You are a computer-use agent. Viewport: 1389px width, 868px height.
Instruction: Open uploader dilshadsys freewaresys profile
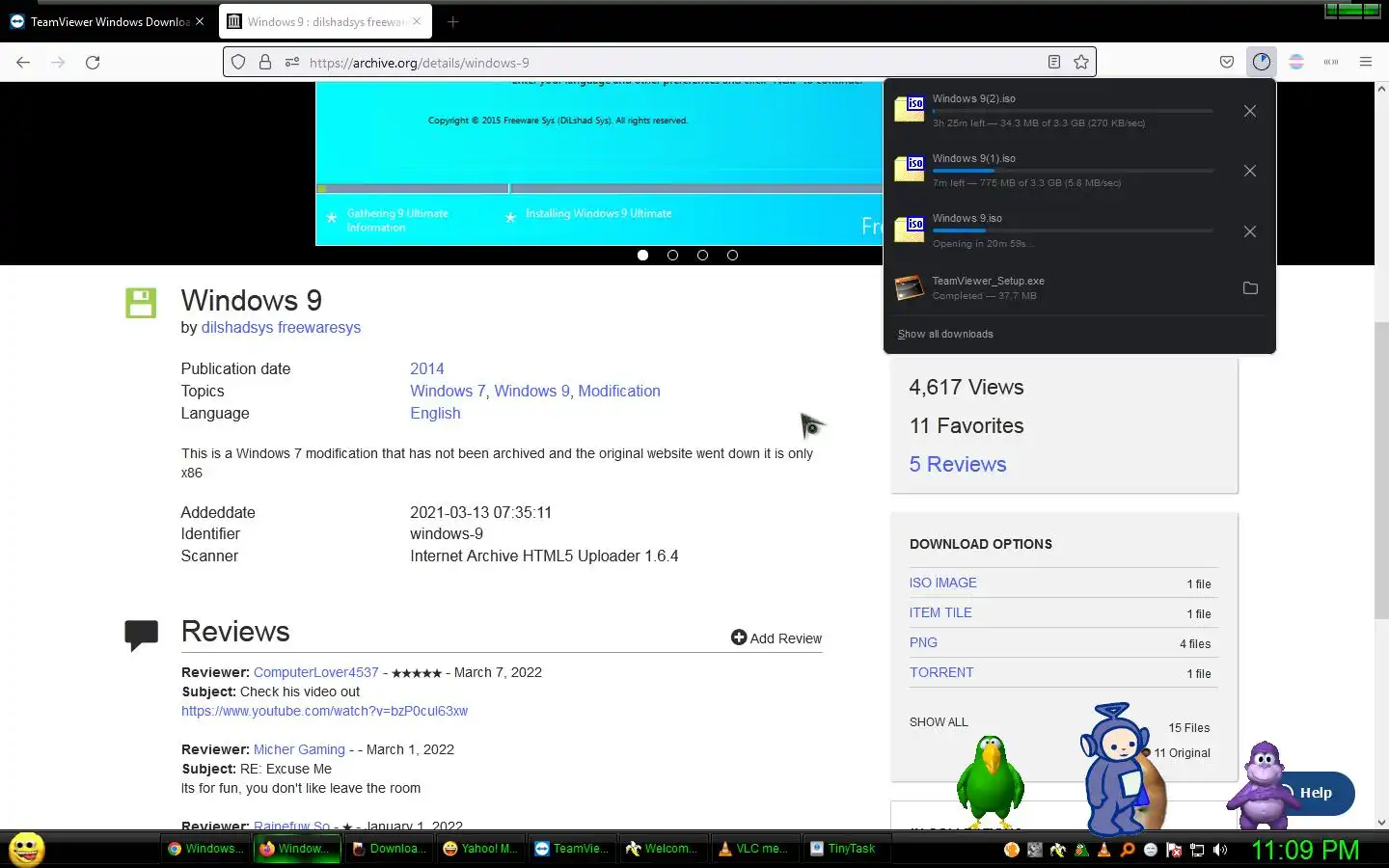(x=281, y=328)
